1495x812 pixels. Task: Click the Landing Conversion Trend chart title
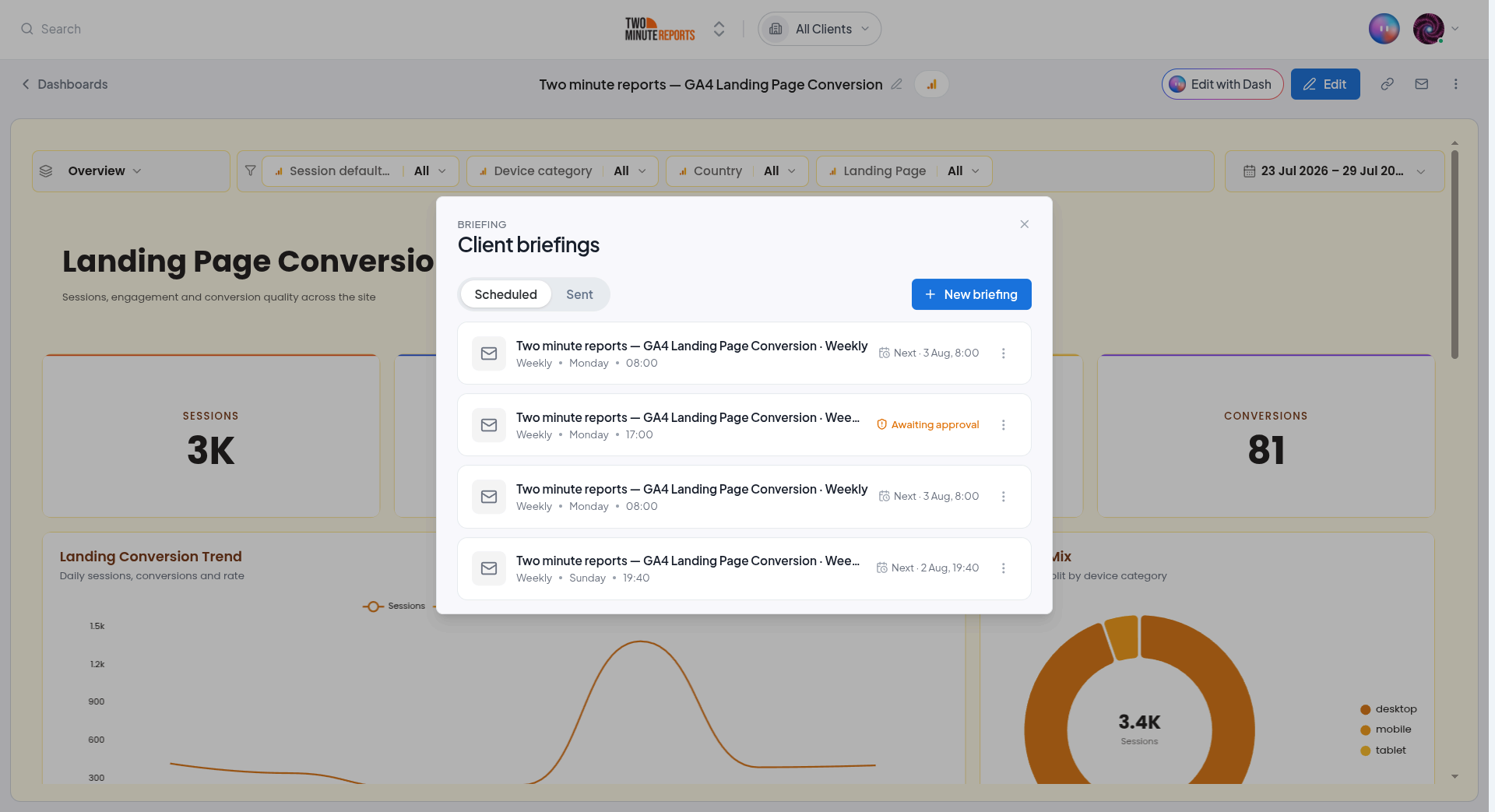(x=151, y=557)
